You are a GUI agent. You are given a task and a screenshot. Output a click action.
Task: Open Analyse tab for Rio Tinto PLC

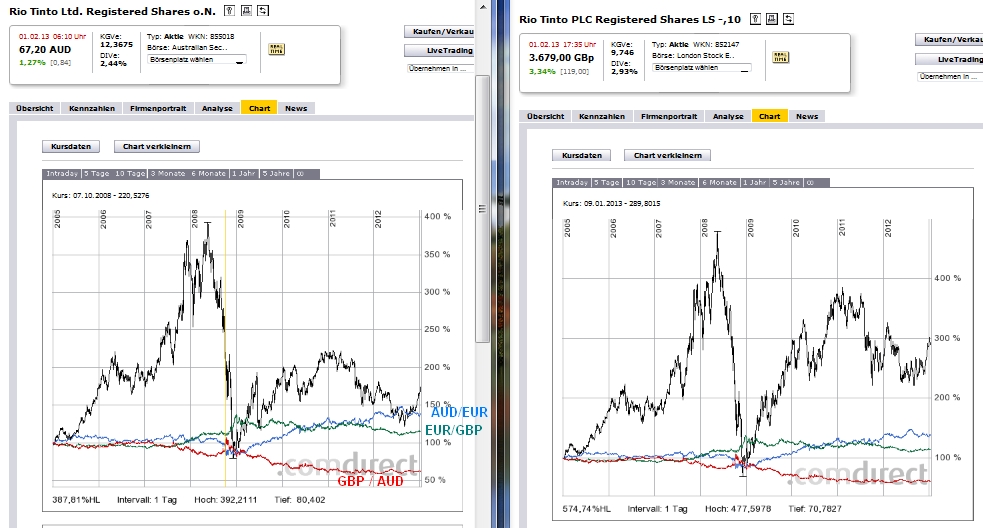[x=728, y=117]
